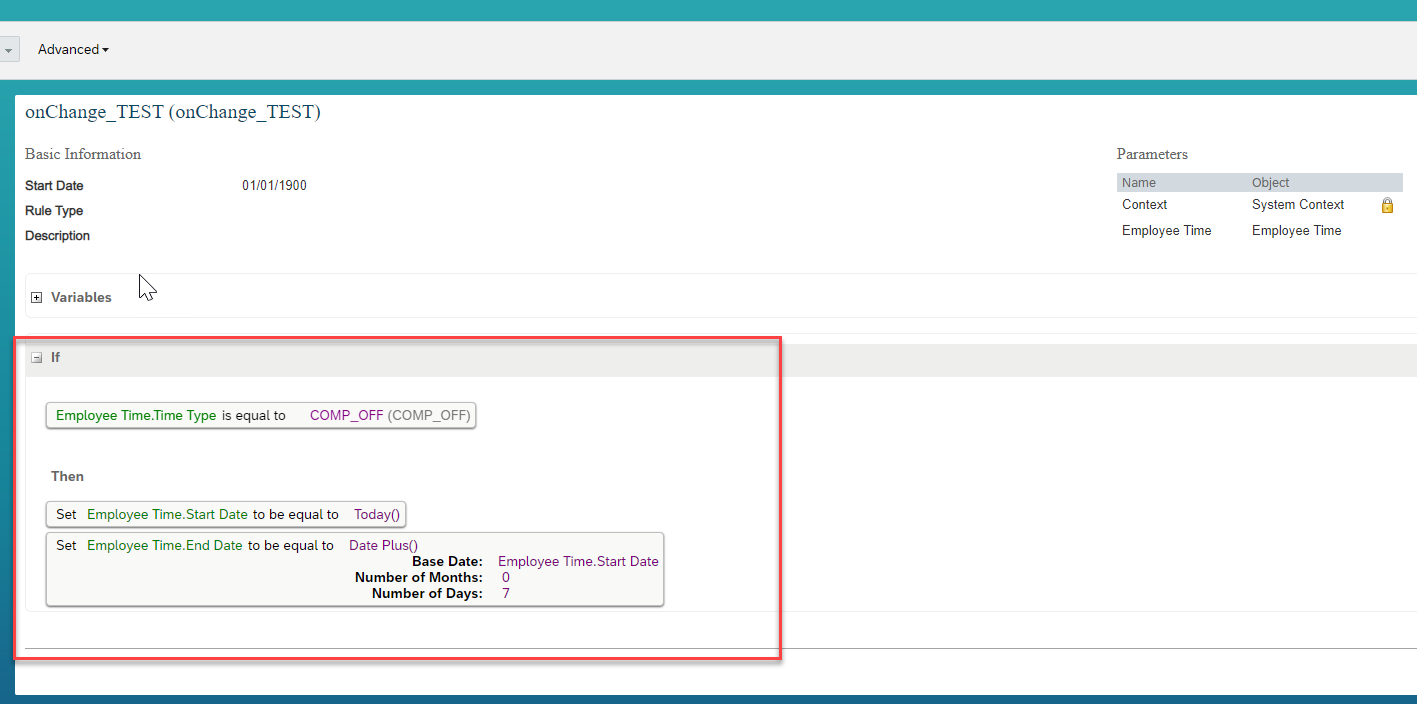Click the Number of Days value 7

(506, 593)
